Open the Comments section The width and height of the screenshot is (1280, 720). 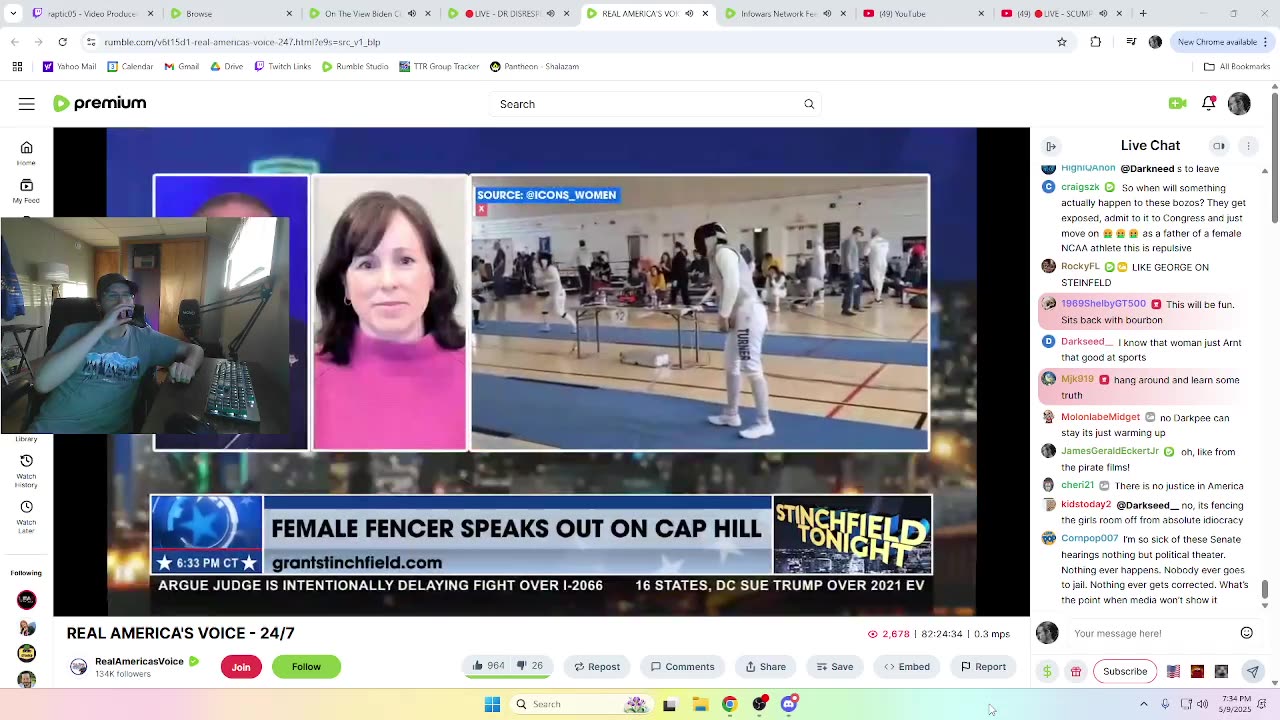[x=683, y=666]
